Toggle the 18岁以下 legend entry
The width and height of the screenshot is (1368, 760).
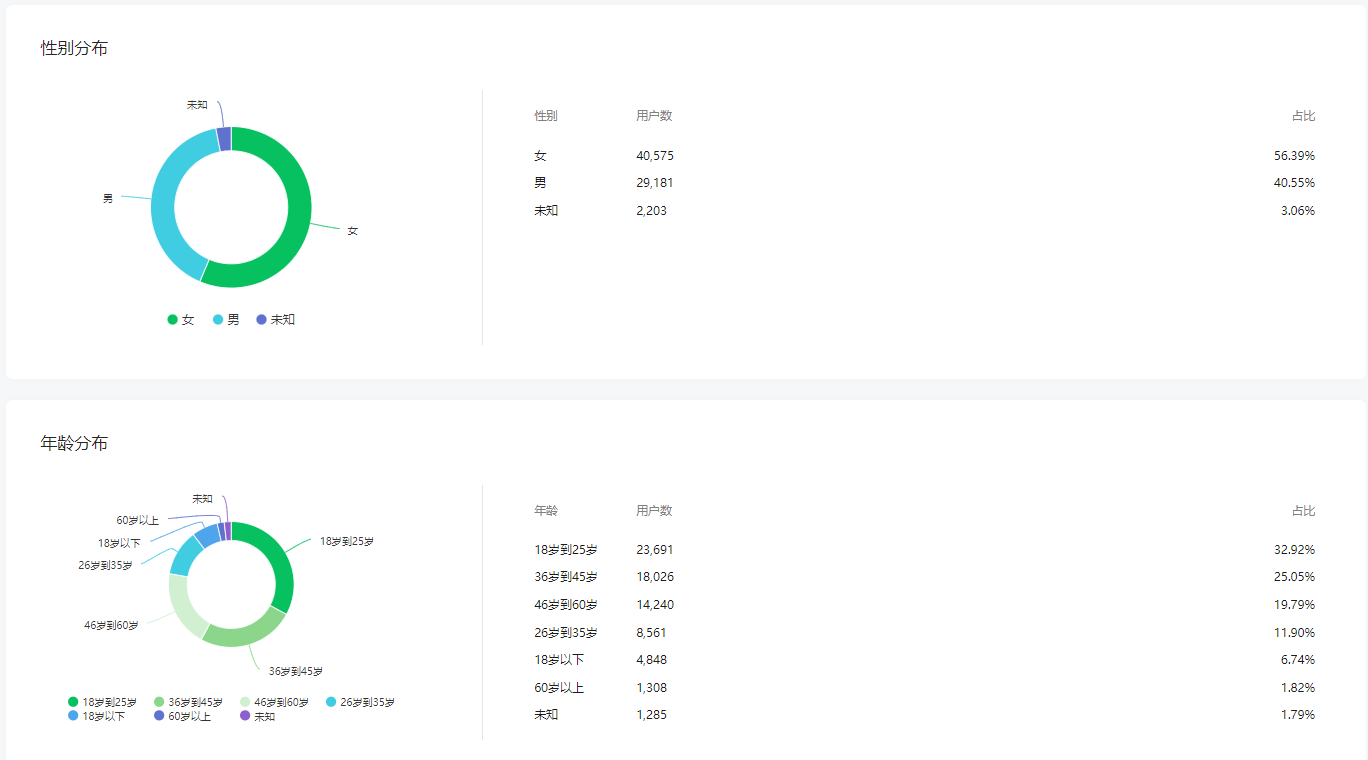pos(96,716)
